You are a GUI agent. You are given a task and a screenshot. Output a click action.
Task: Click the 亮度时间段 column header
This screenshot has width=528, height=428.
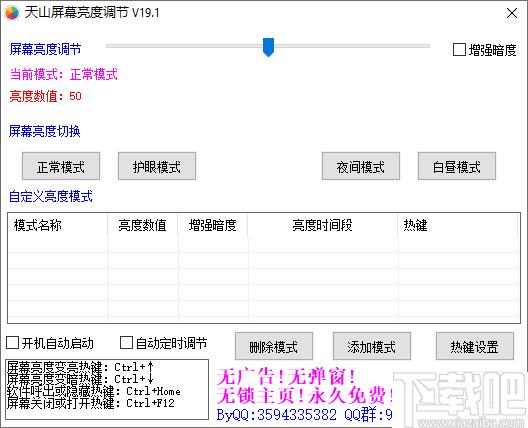[323, 225]
